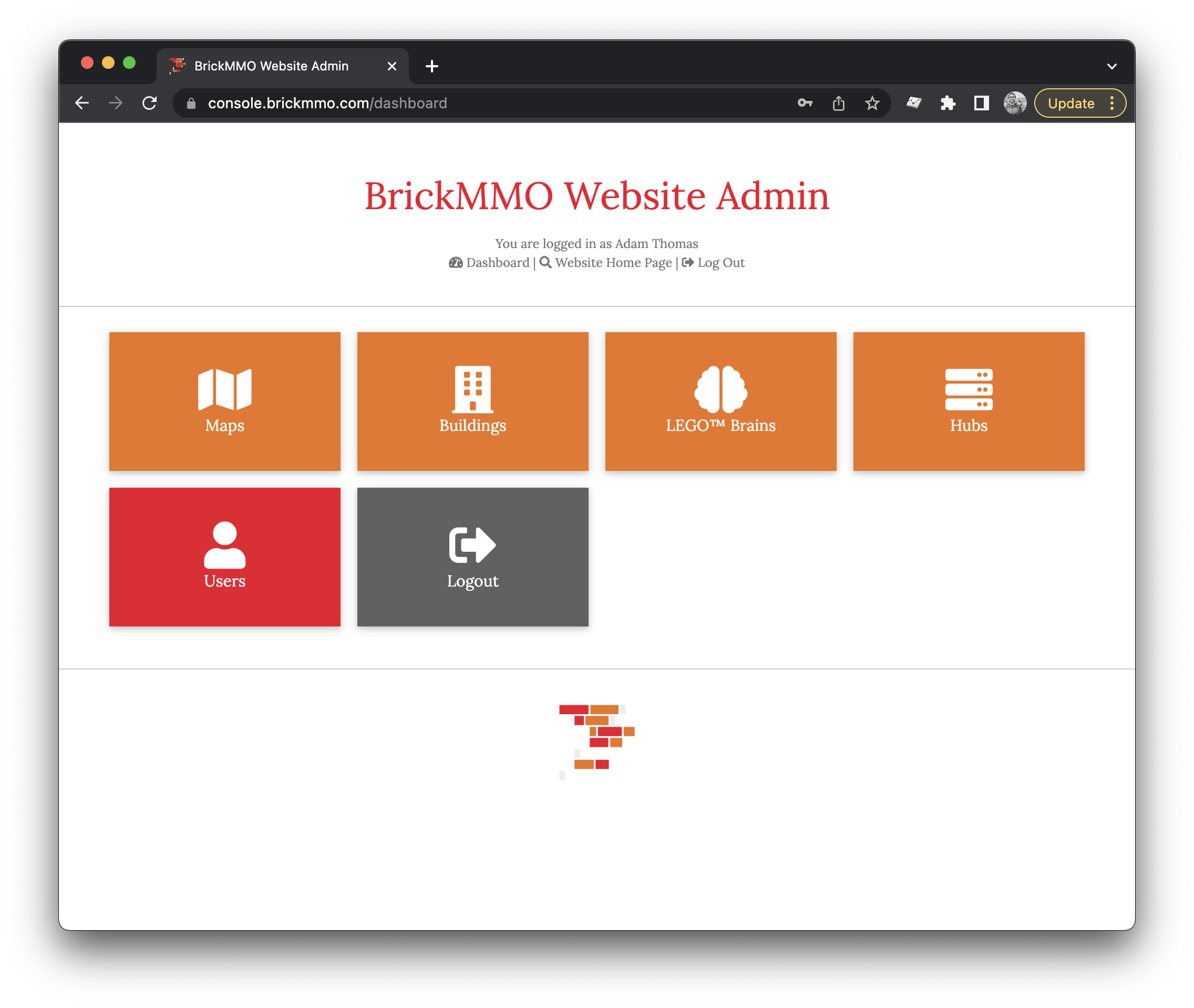This screenshot has height=1008, width=1194.
Task: Bookmark page with the star icon
Action: (x=872, y=104)
